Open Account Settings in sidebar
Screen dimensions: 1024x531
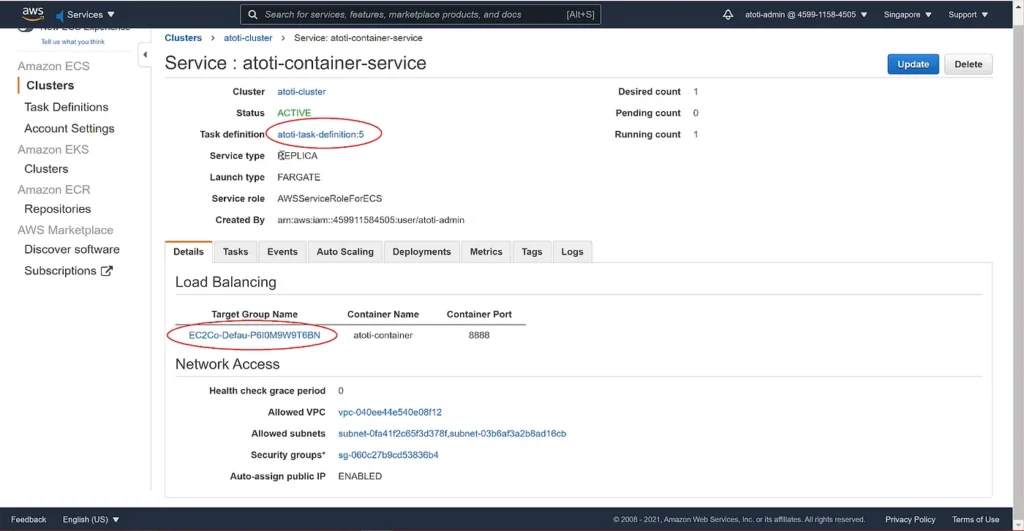(69, 129)
